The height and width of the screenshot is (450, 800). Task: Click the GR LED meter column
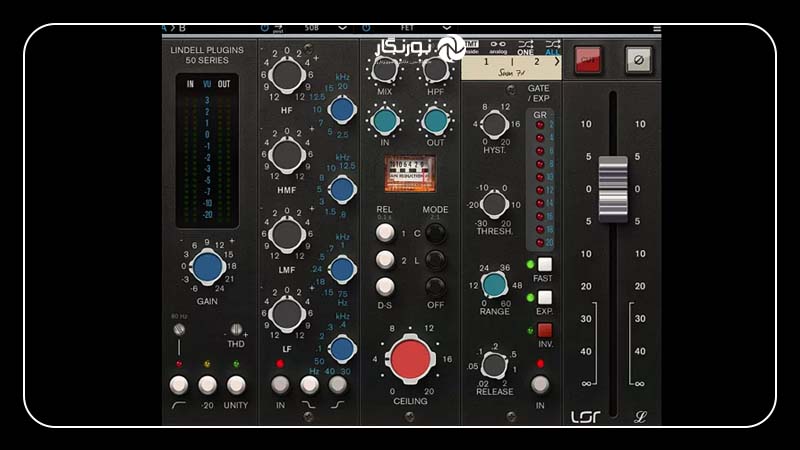pyautogui.click(x=540, y=180)
